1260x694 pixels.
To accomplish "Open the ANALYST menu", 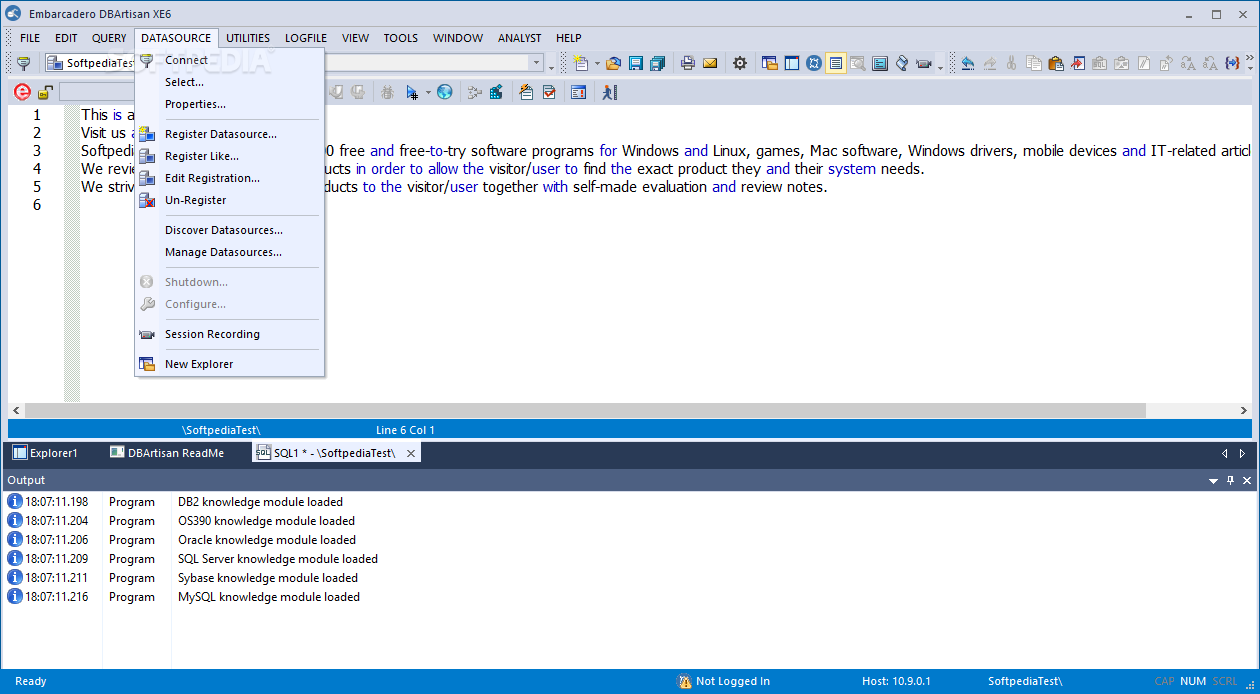I will click(518, 38).
